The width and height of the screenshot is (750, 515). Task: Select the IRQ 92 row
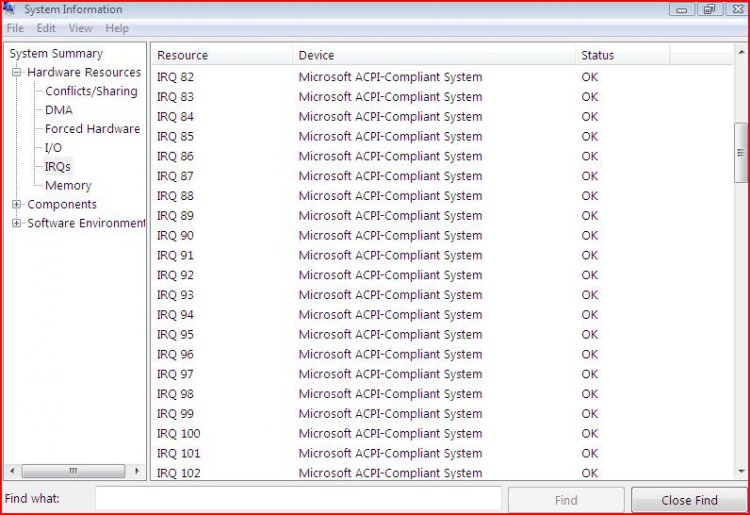coord(441,275)
